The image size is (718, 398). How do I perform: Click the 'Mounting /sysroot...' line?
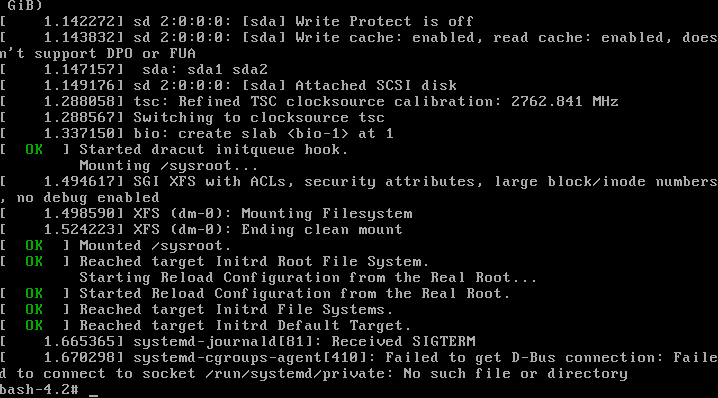(169, 166)
